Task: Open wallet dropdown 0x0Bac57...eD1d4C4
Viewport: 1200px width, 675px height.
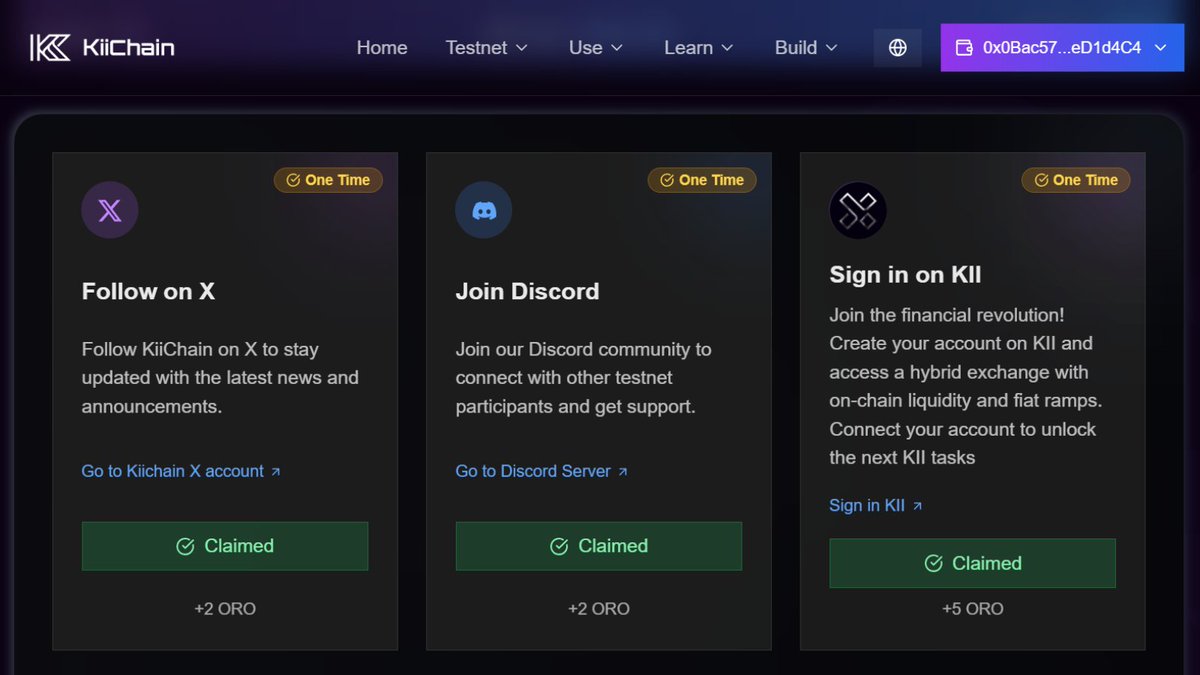Action: pos(1062,47)
